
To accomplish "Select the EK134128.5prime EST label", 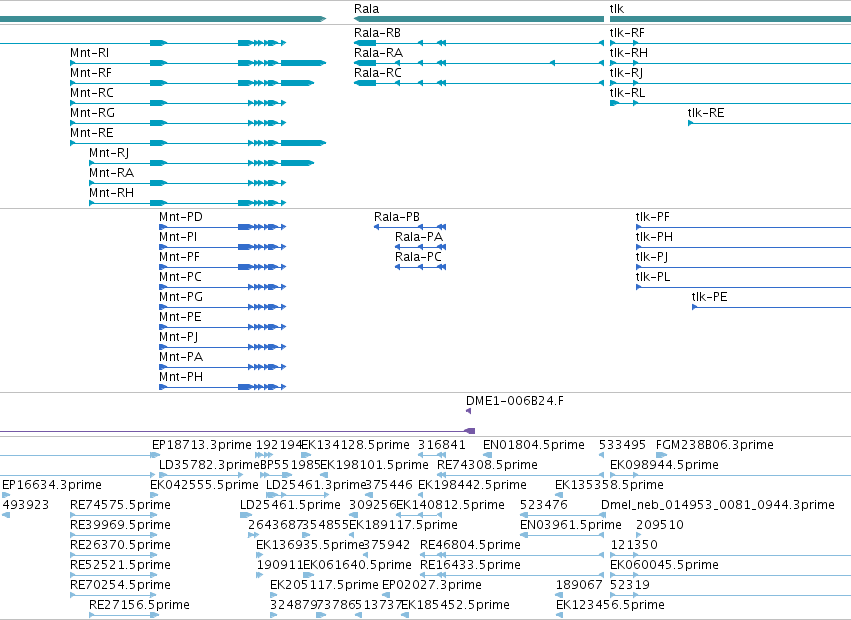I will pyautogui.click(x=355, y=445).
